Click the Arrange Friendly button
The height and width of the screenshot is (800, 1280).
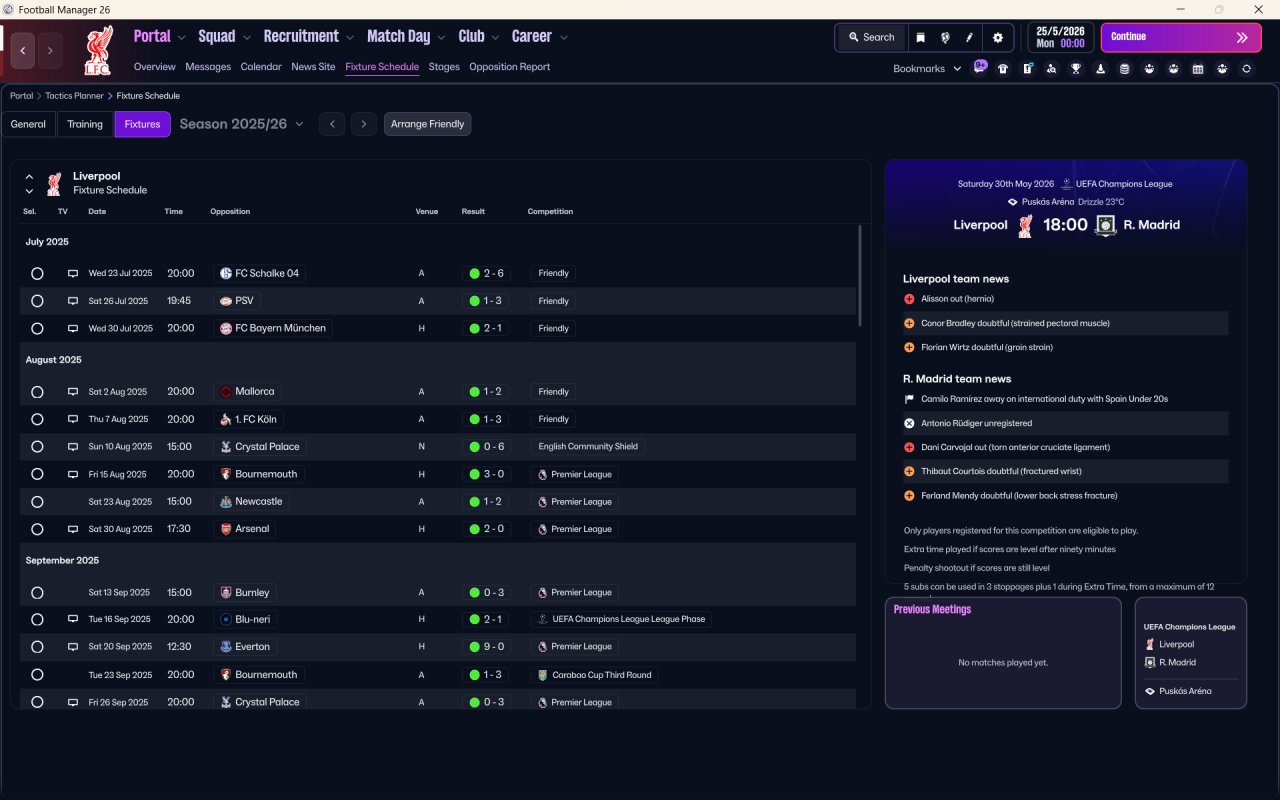427,124
